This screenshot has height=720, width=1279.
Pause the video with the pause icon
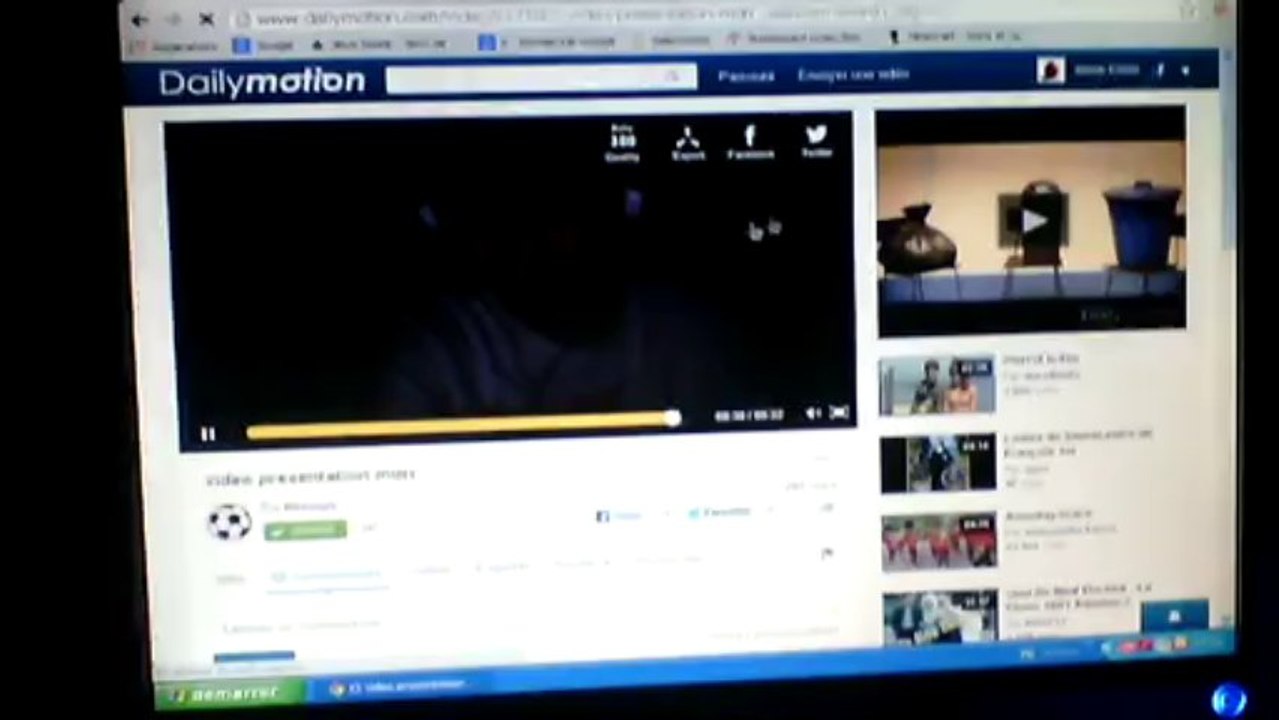tap(208, 434)
